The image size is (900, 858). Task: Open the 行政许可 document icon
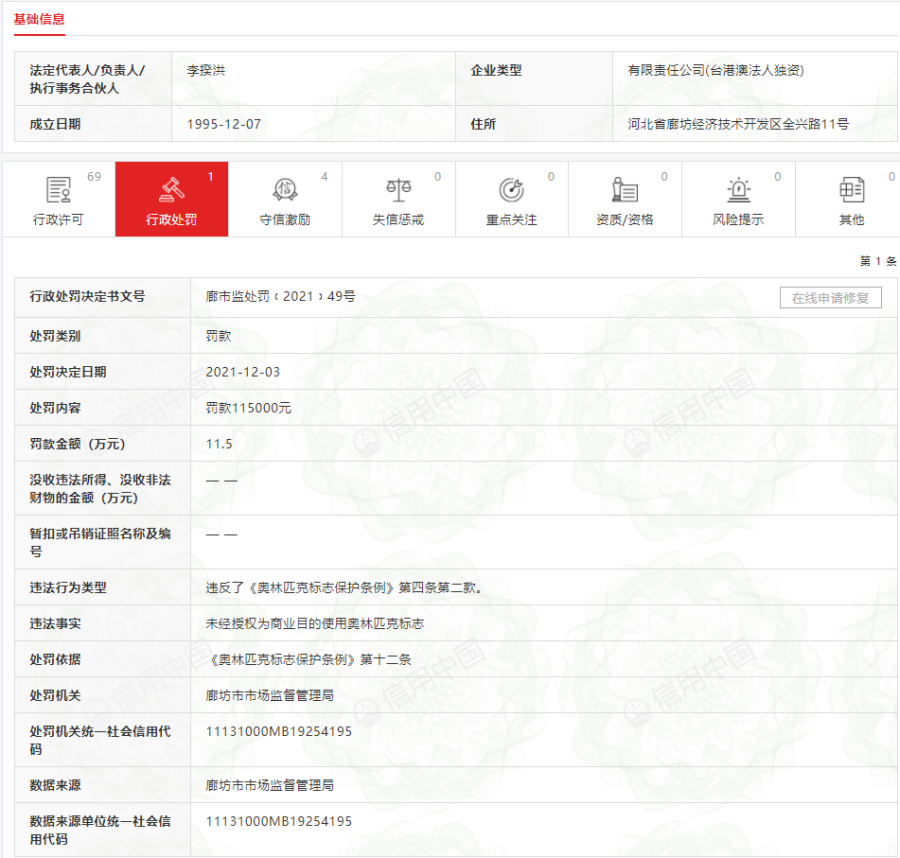click(58, 190)
